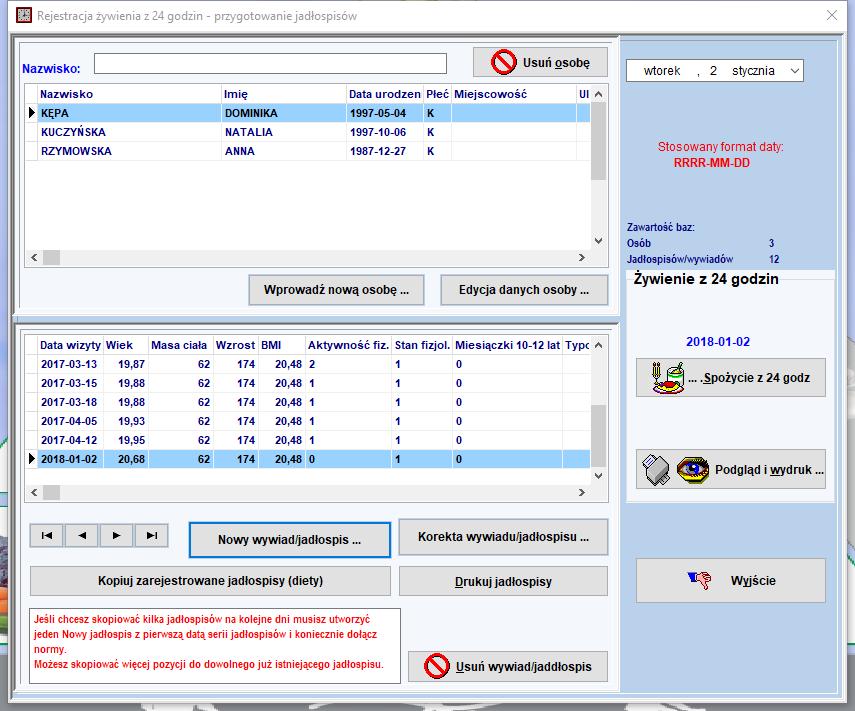Click the Nazwisko search input field
The width and height of the screenshot is (855, 711).
coord(270,63)
